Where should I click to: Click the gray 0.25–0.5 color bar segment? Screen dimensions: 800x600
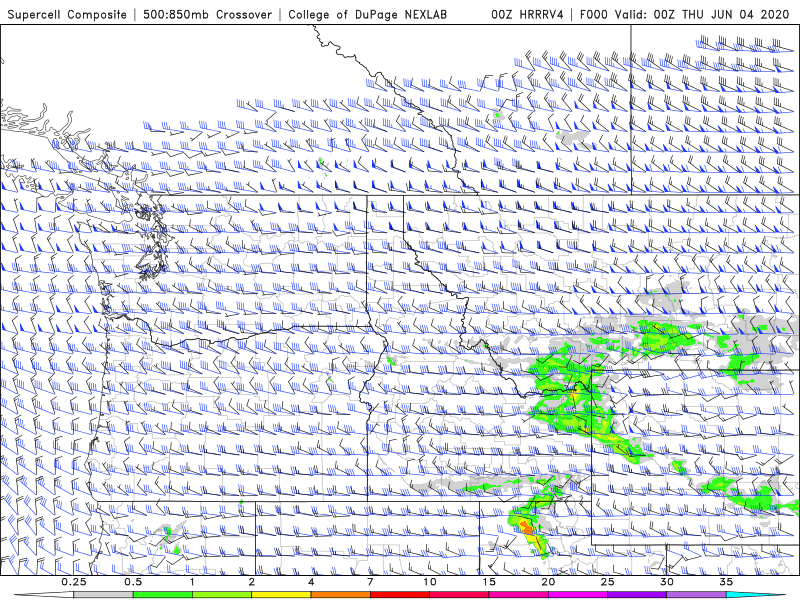104,595
